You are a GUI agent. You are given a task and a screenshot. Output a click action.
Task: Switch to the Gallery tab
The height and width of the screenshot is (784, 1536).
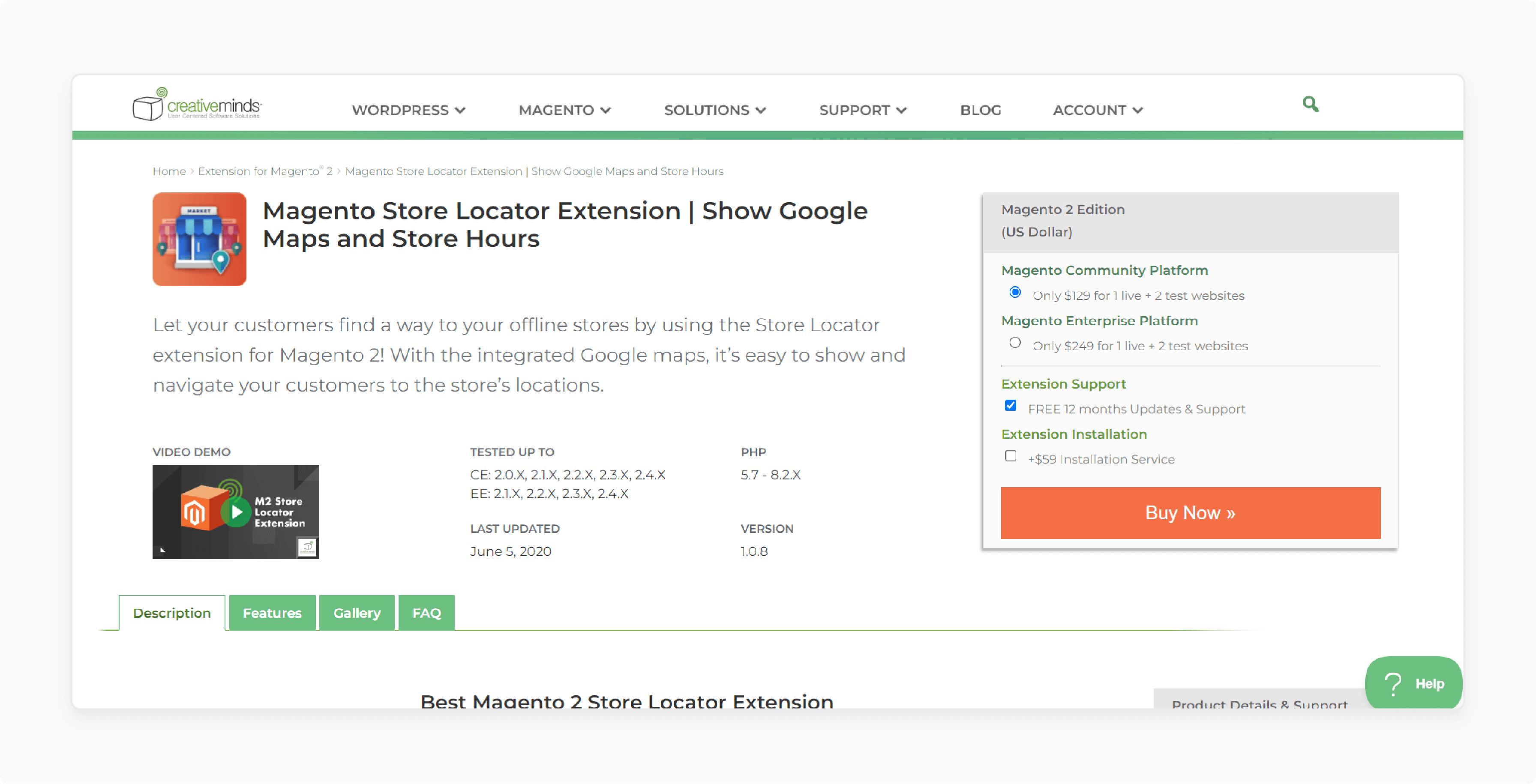click(357, 613)
